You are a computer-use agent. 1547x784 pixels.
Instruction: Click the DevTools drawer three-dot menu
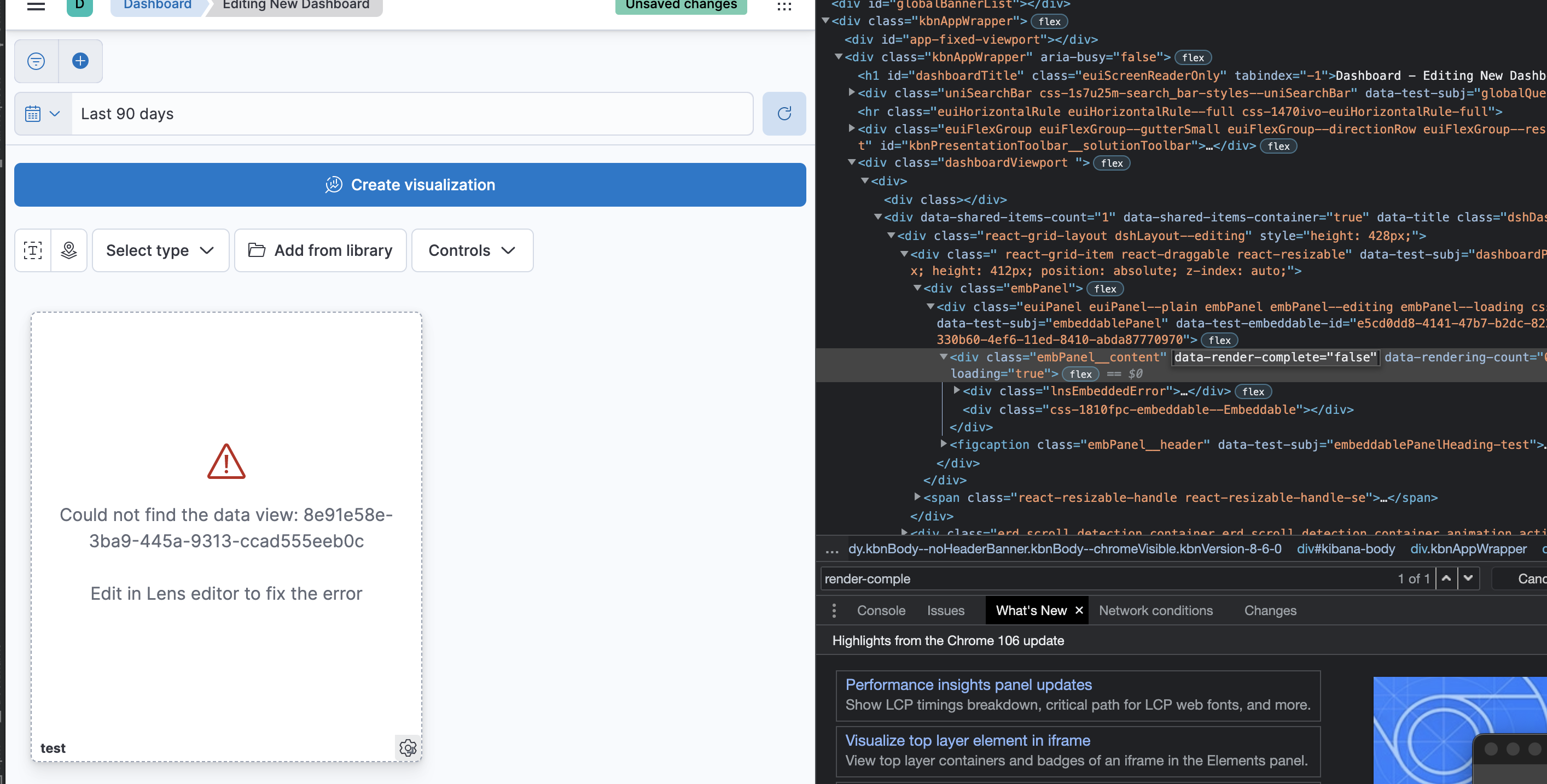coord(834,611)
